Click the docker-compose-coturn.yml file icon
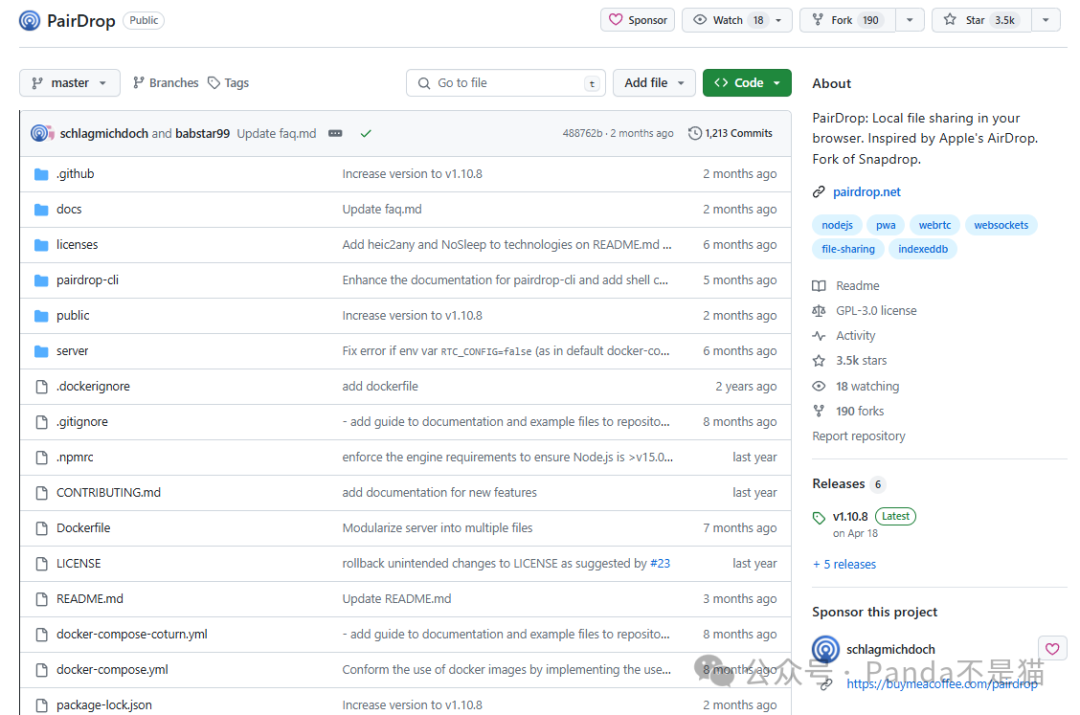 pos(41,634)
